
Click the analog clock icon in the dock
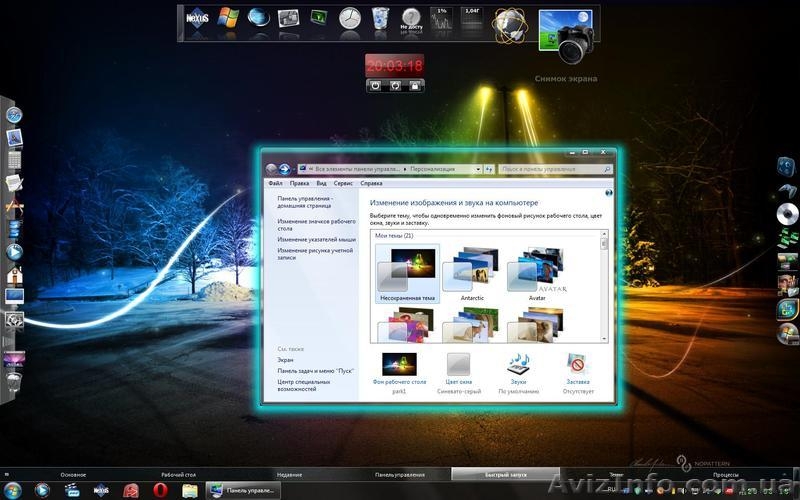pos(349,17)
